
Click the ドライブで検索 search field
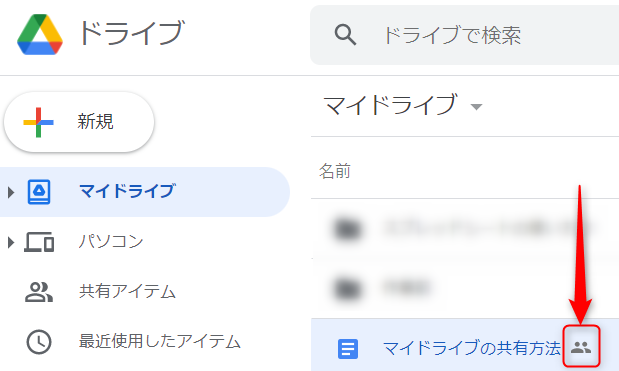coord(465,35)
